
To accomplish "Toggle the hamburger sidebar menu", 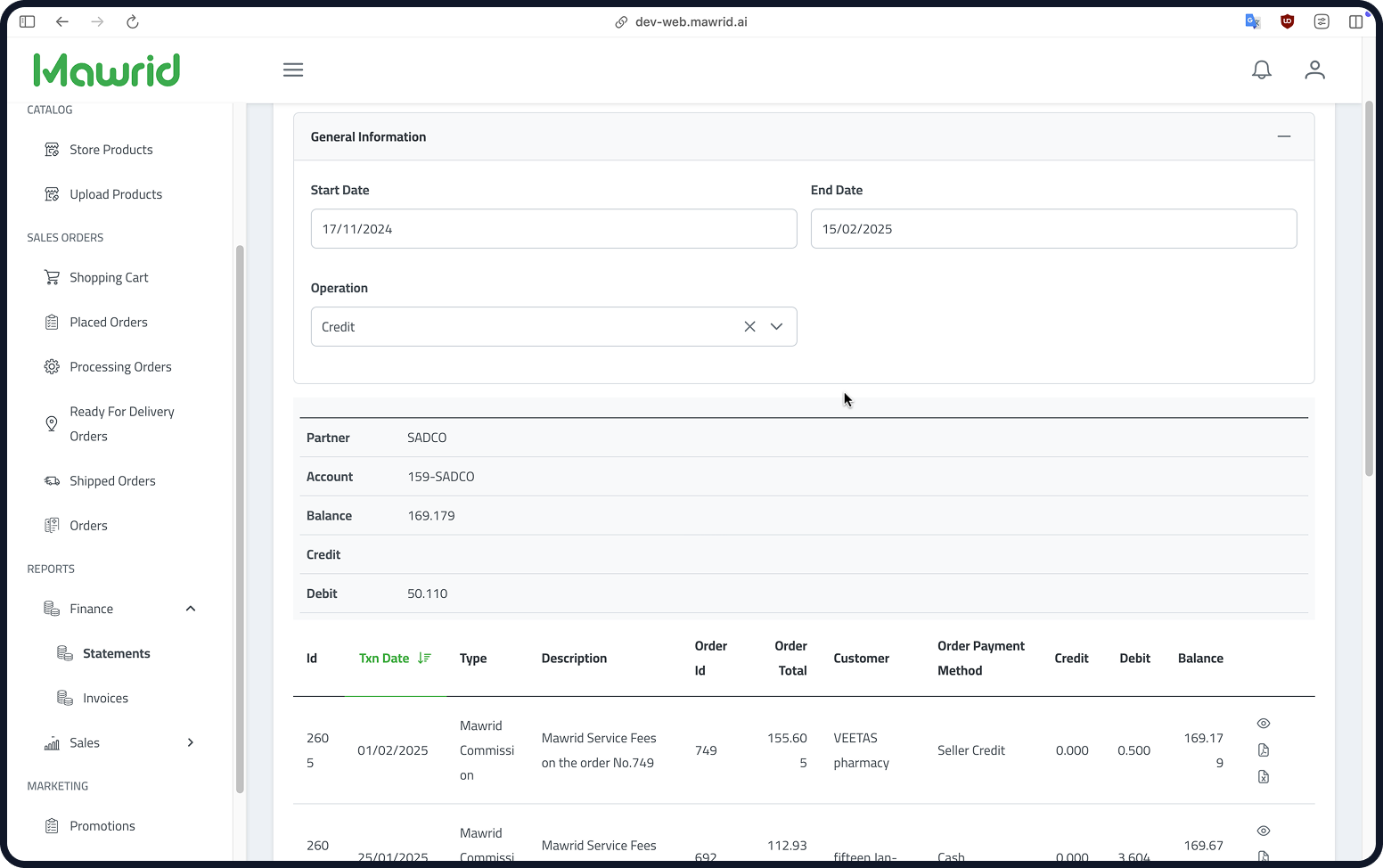I will tap(293, 70).
